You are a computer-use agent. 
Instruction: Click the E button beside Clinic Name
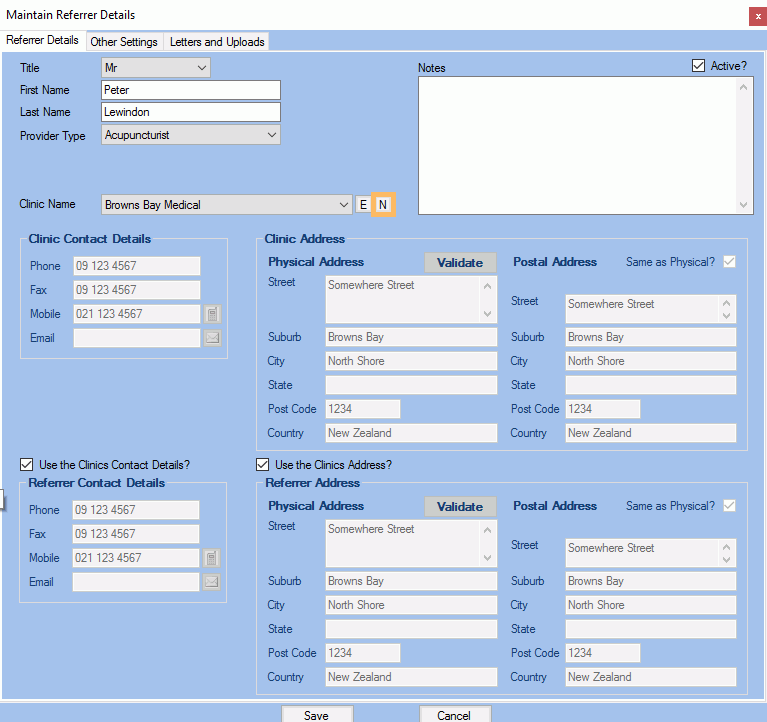(363, 204)
